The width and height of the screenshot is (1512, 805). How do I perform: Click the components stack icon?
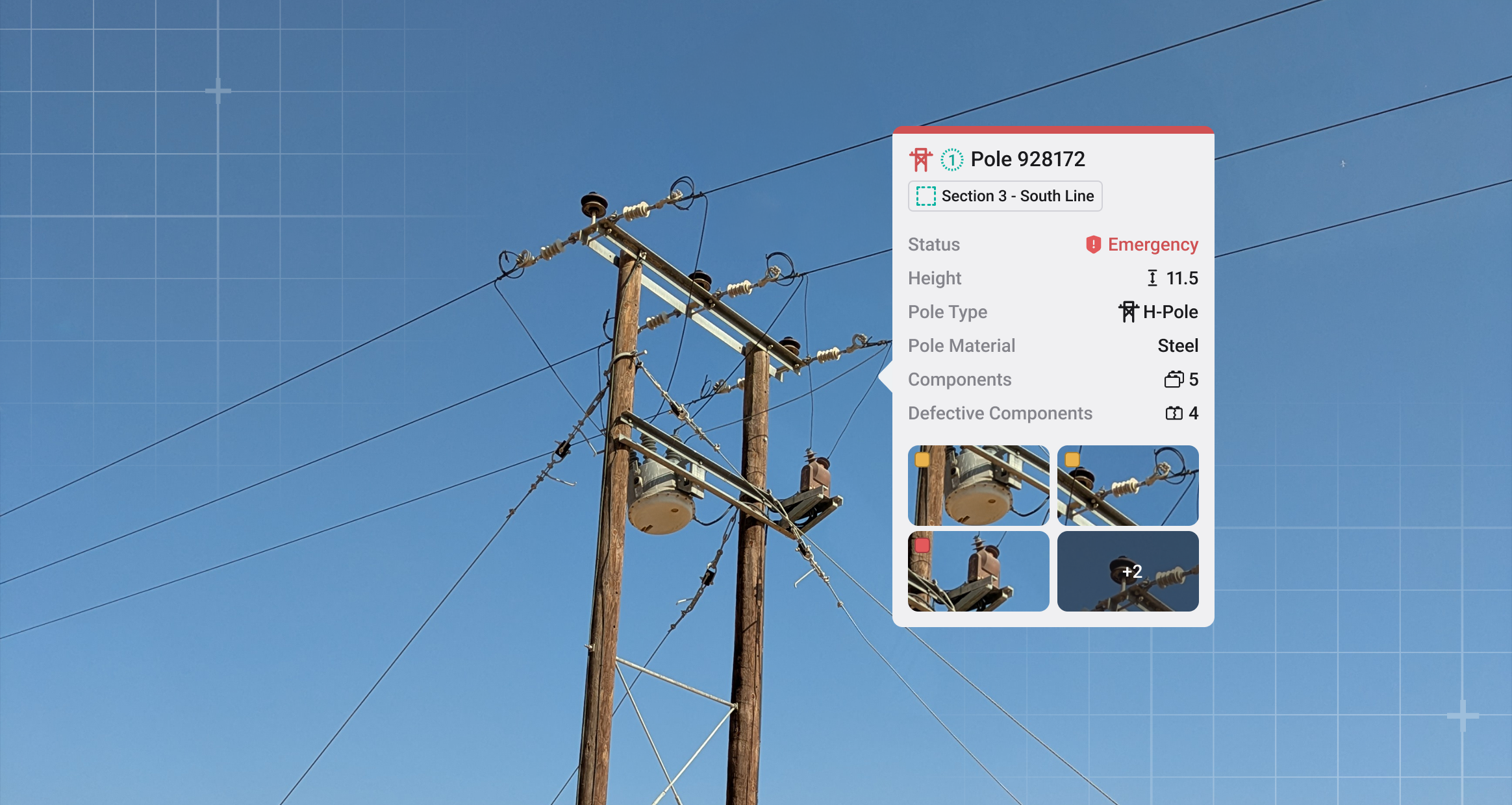pos(1174,379)
